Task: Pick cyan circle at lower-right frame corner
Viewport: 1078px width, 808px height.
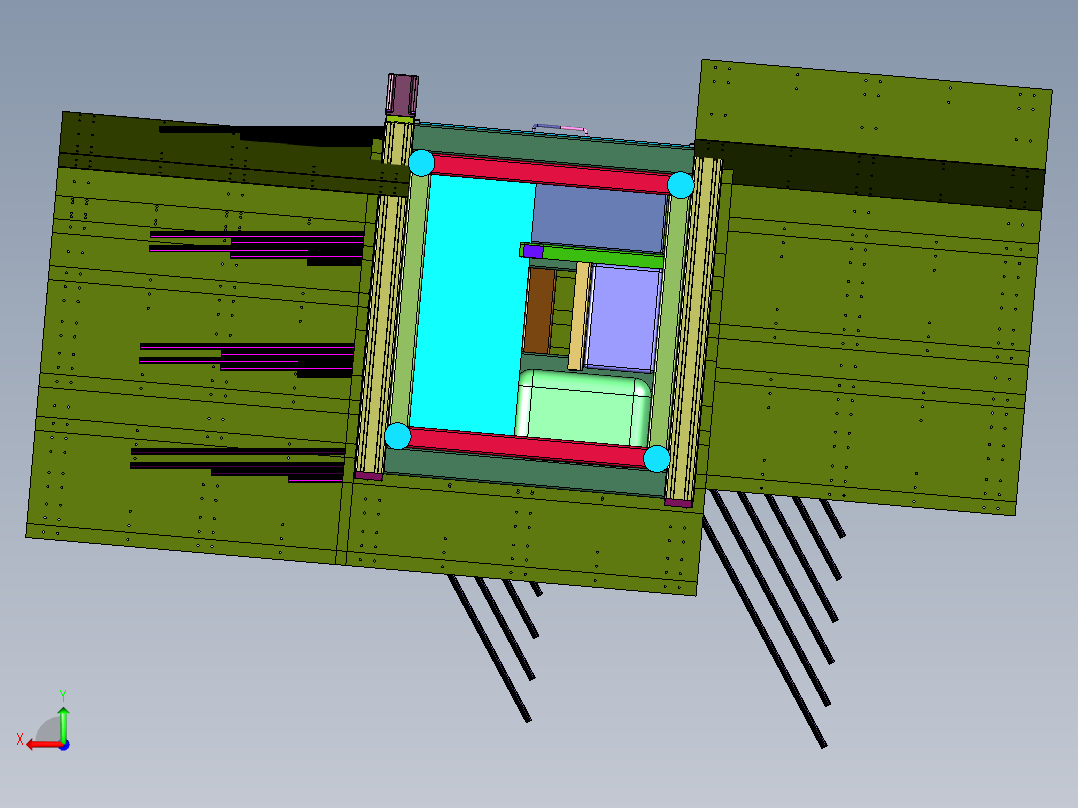Action: pos(657,459)
